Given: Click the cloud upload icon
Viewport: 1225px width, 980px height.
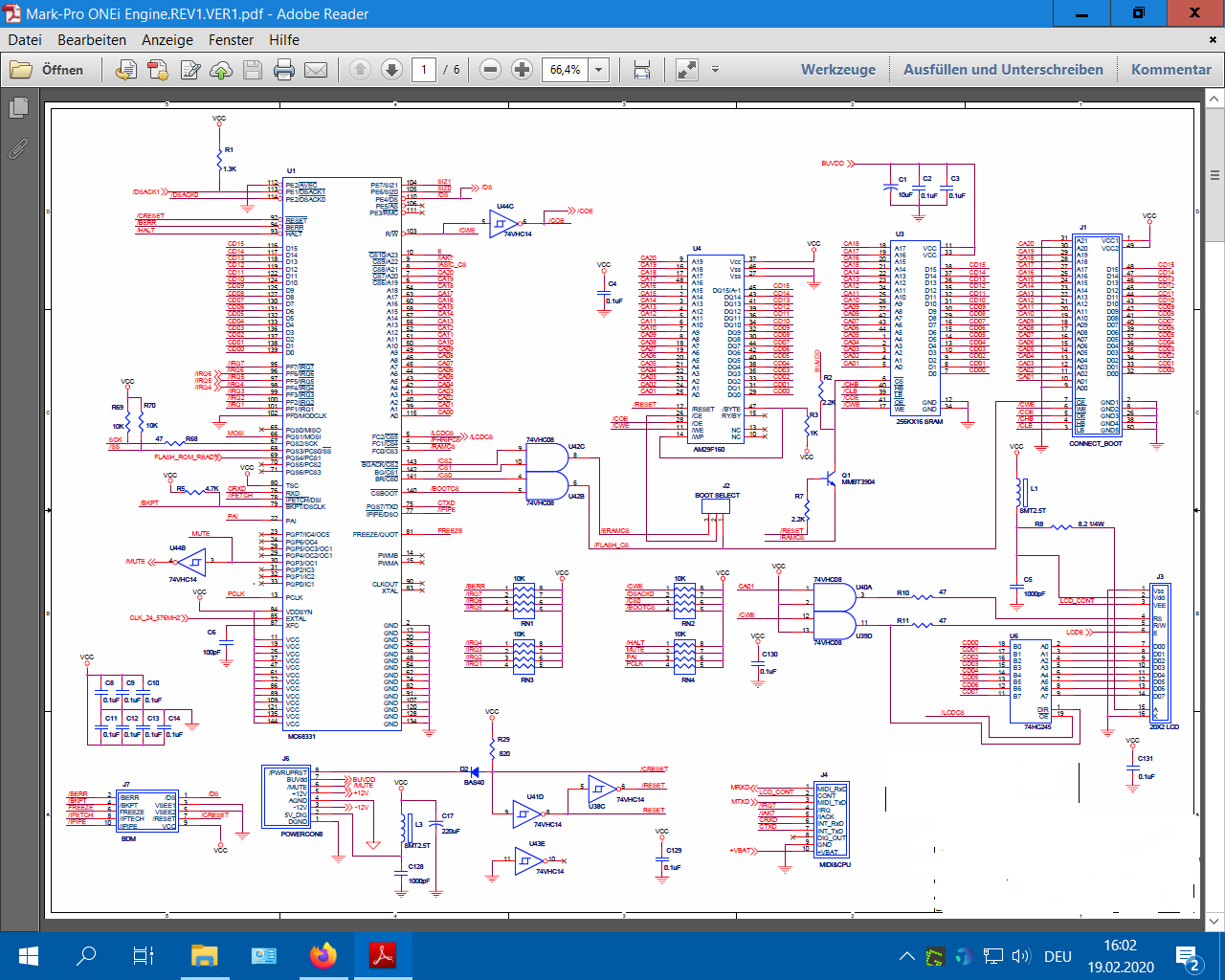Looking at the screenshot, I should tap(221, 70).
